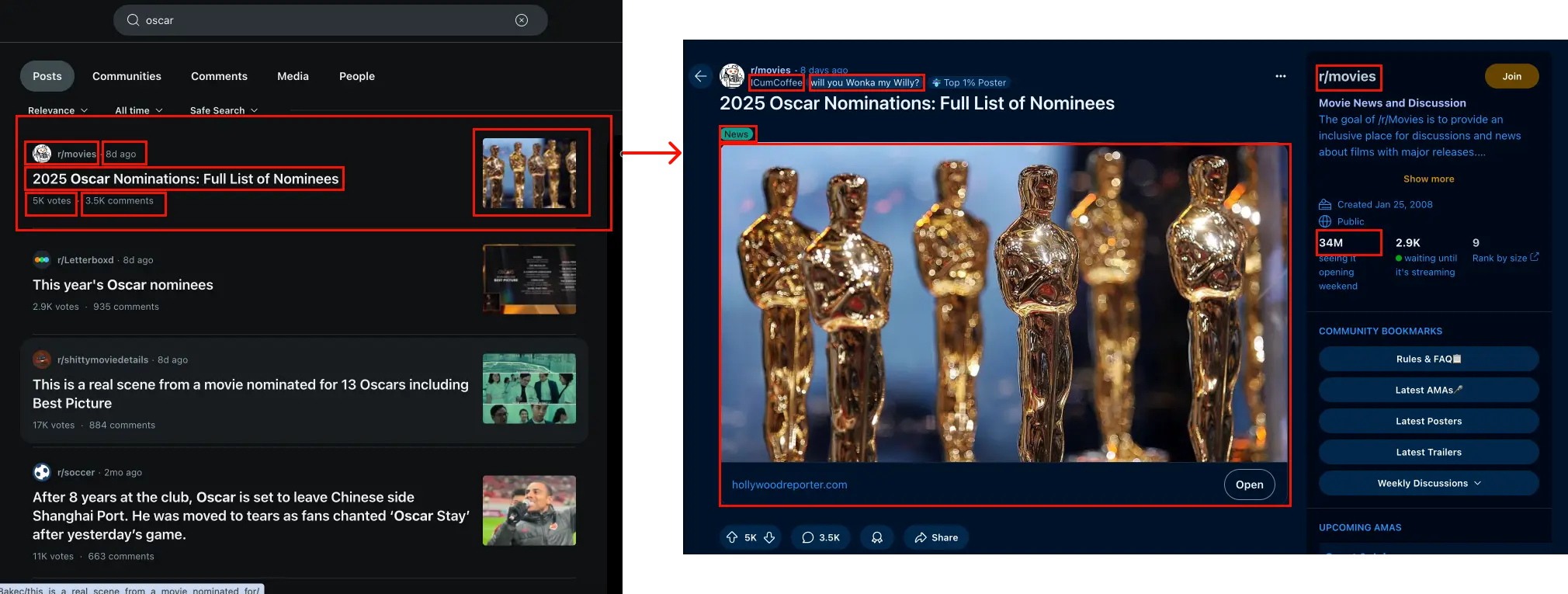This screenshot has height=594, width=1568.
Task: Click the '3.5K comments' text in first result
Action: click(120, 200)
